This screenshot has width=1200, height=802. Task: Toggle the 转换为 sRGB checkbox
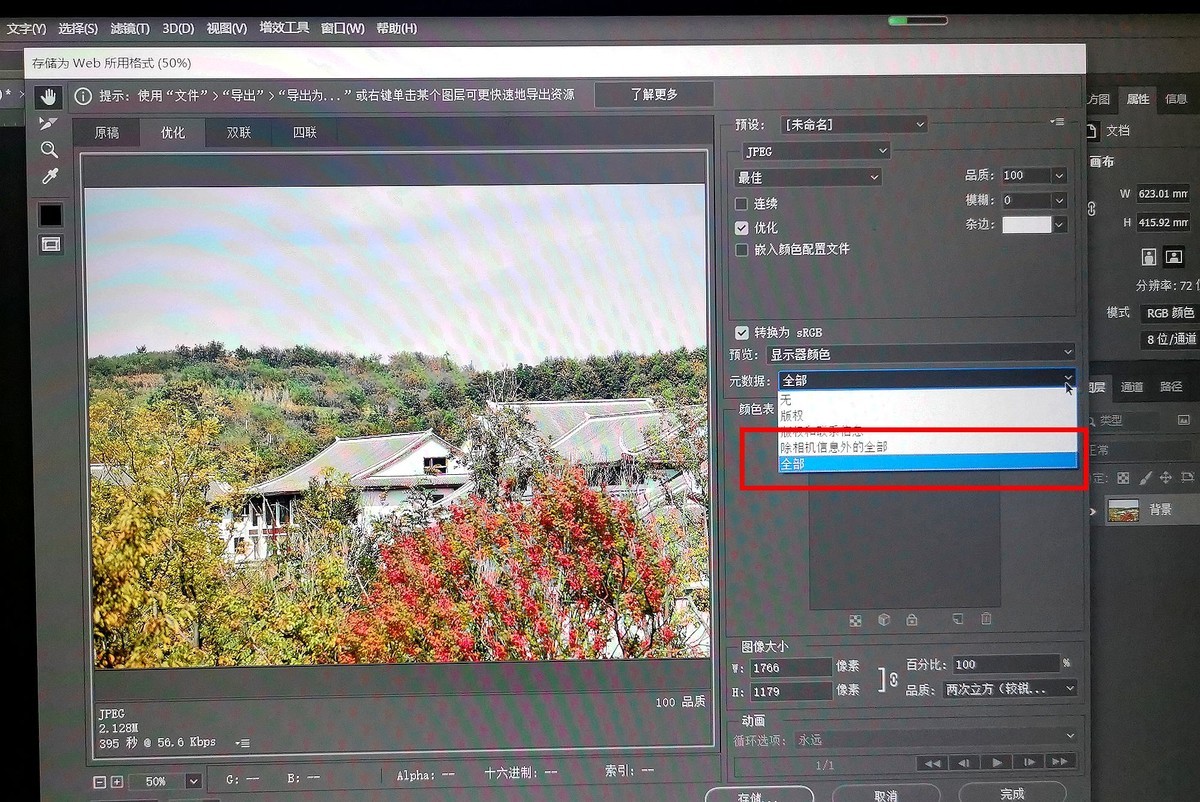pos(741,332)
